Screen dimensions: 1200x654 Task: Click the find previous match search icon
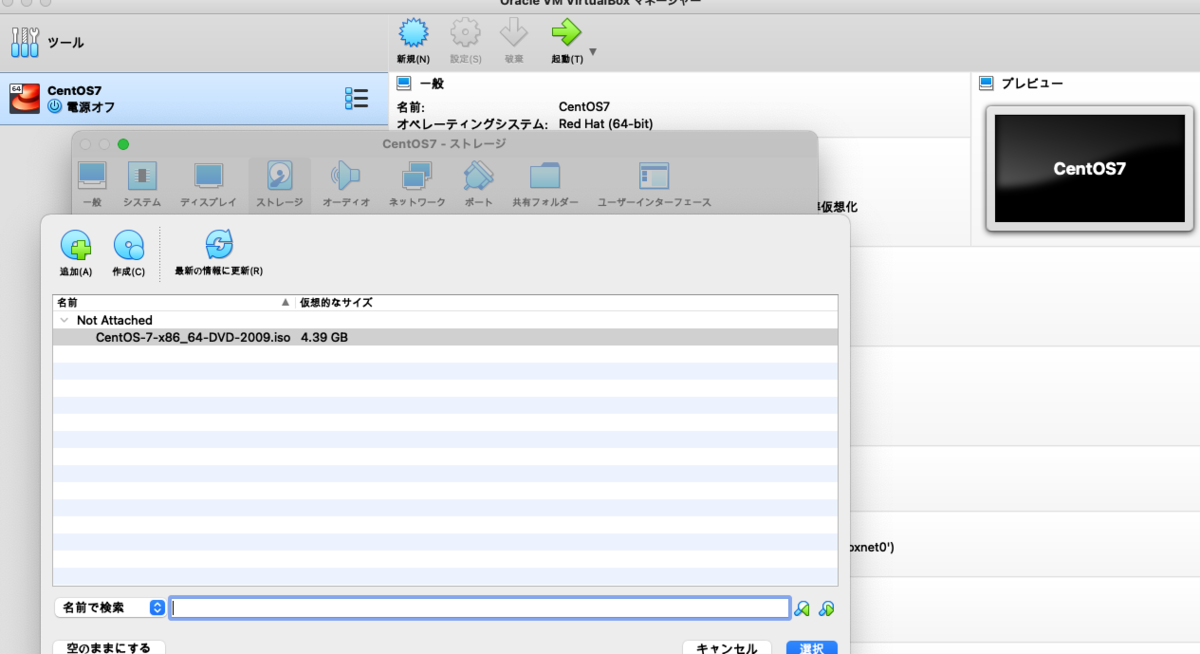point(802,608)
